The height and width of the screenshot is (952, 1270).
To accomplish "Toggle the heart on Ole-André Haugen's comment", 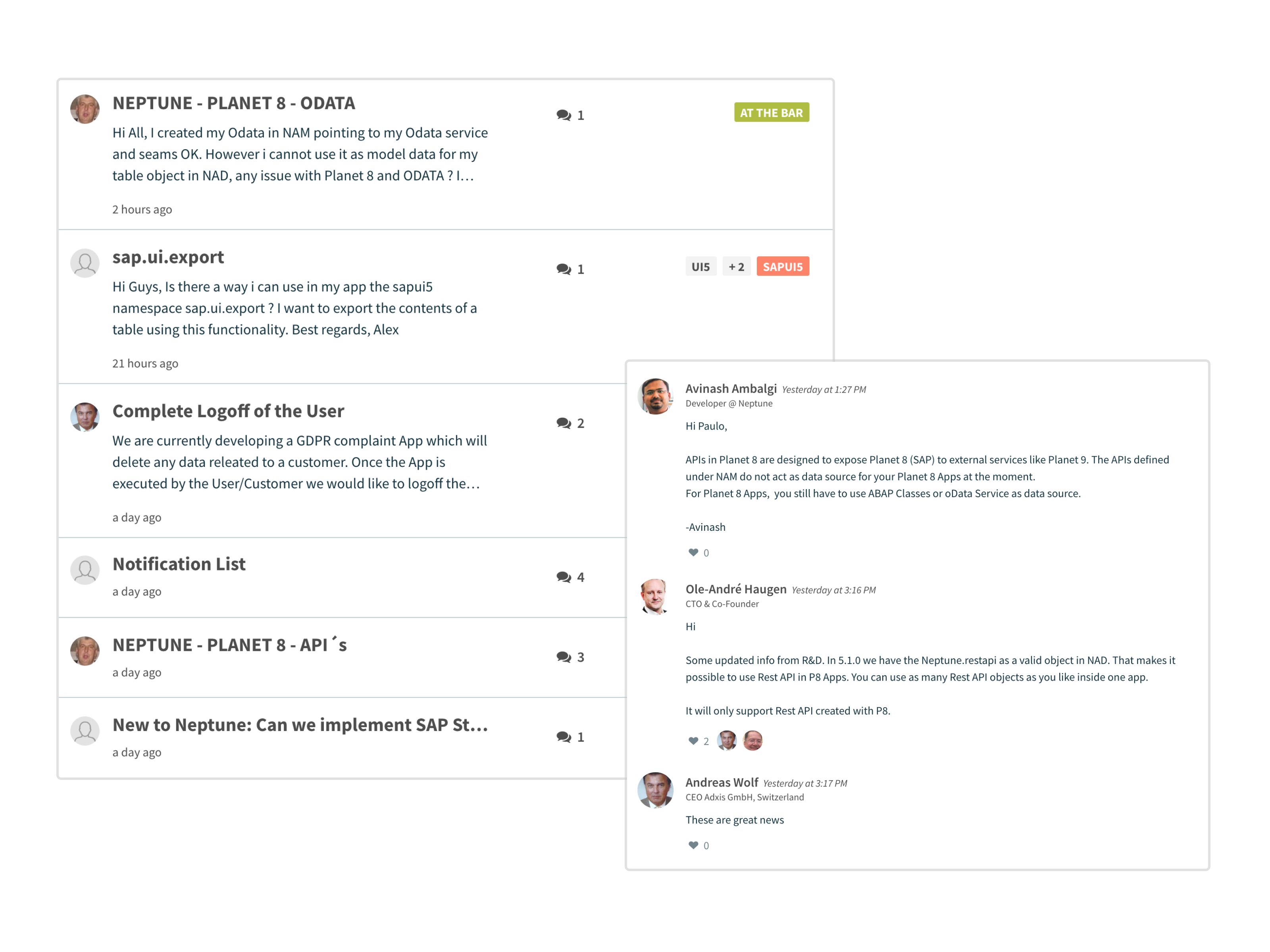I will [x=693, y=741].
